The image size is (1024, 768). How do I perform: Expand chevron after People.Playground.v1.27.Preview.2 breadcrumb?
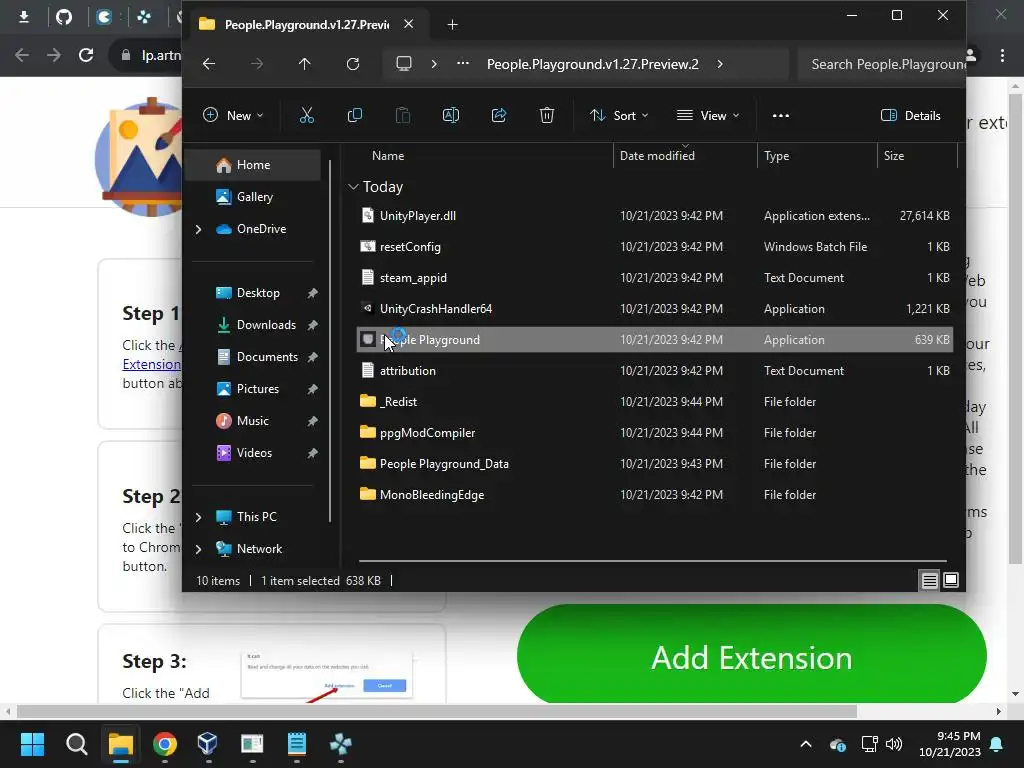(720, 64)
